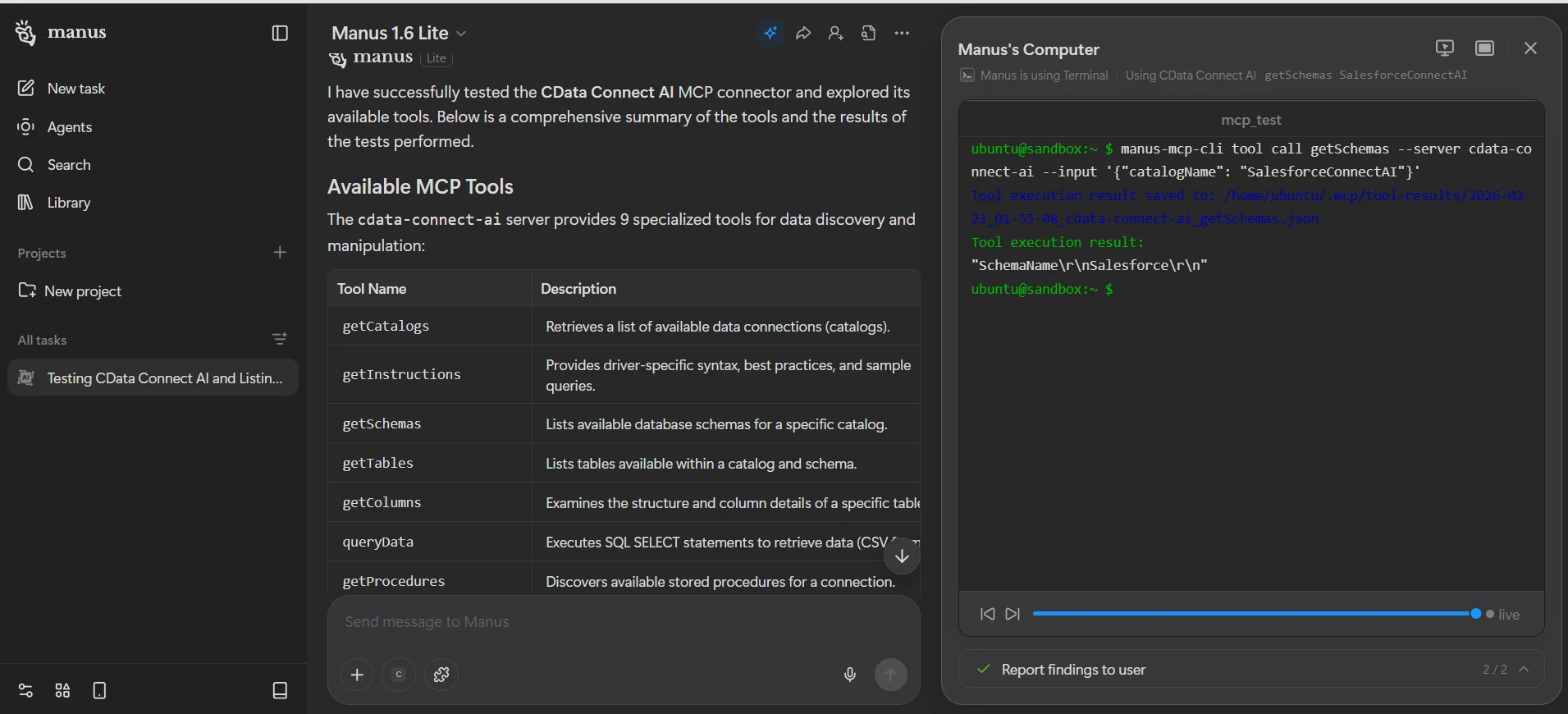Screen dimensions: 1568x714
Task: Activate microphone voice input
Action: click(850, 675)
